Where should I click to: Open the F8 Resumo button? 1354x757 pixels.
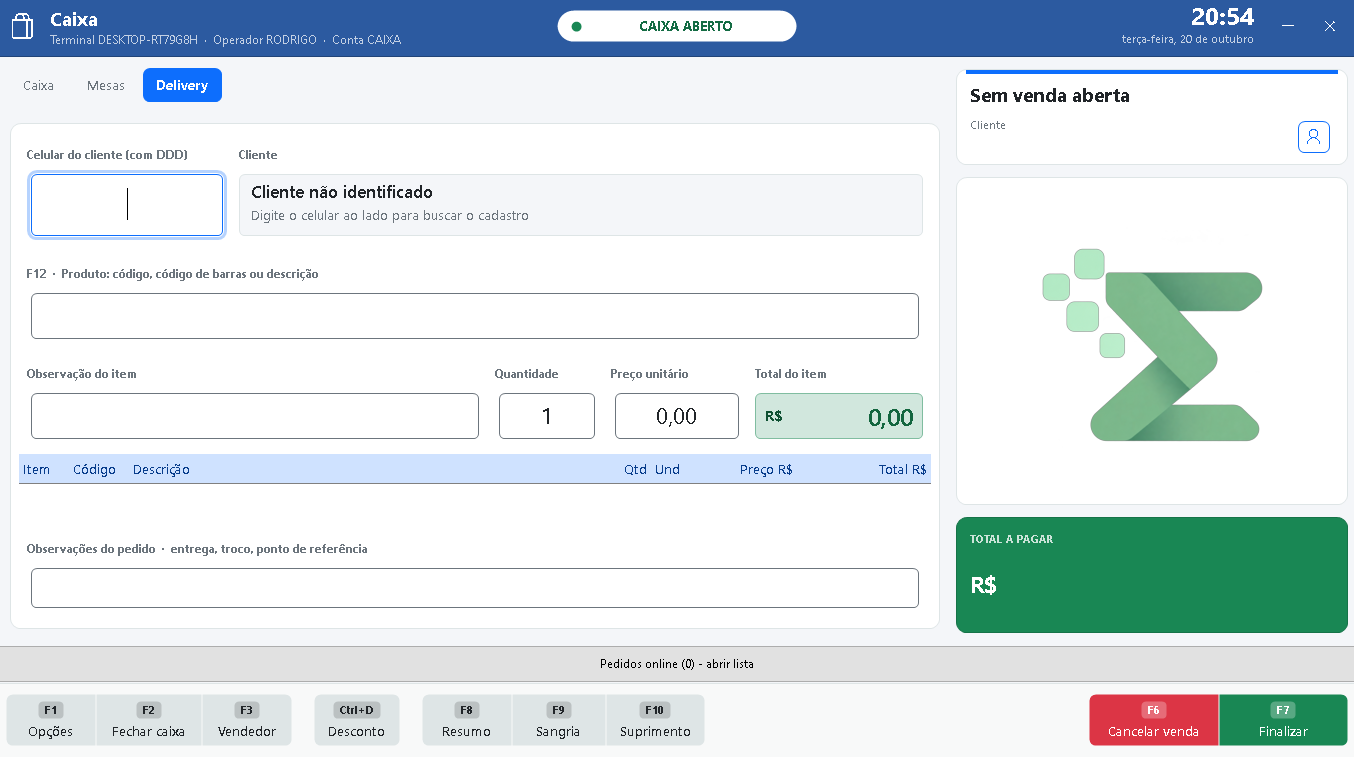coord(466,720)
